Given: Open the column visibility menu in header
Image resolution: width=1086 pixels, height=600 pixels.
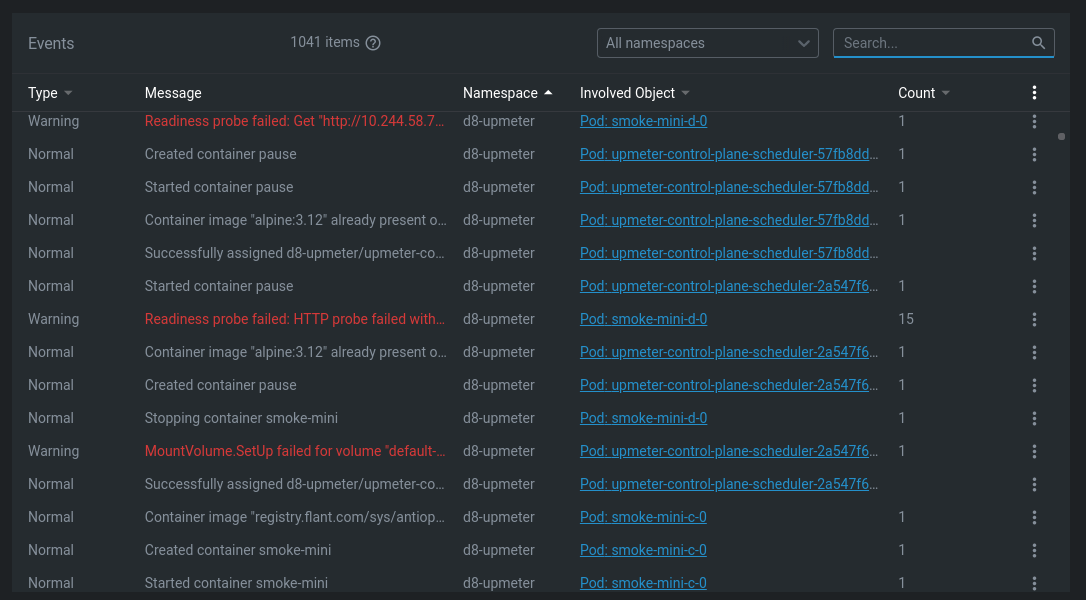Looking at the screenshot, I should [1034, 93].
